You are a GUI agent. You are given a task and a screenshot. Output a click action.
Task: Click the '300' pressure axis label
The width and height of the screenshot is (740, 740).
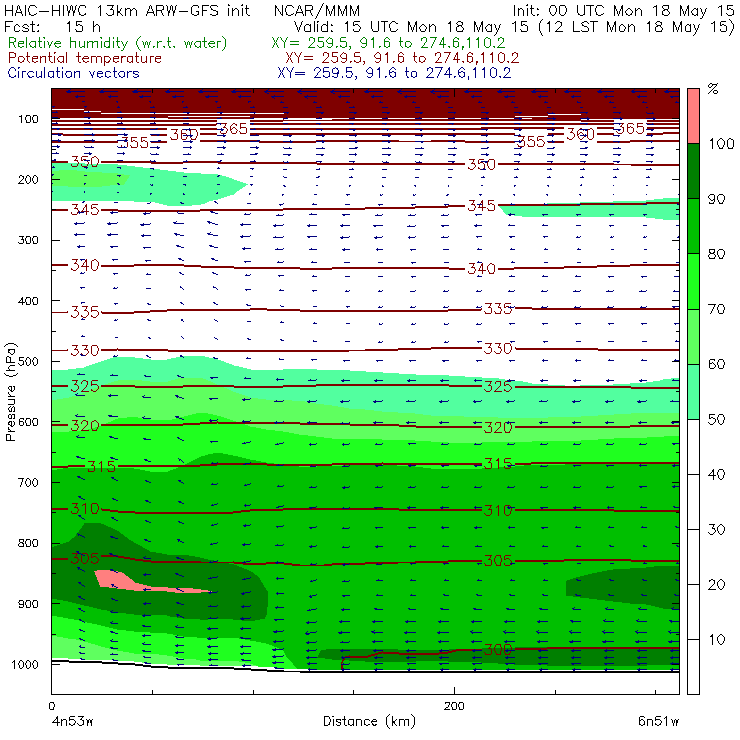(x=28, y=240)
